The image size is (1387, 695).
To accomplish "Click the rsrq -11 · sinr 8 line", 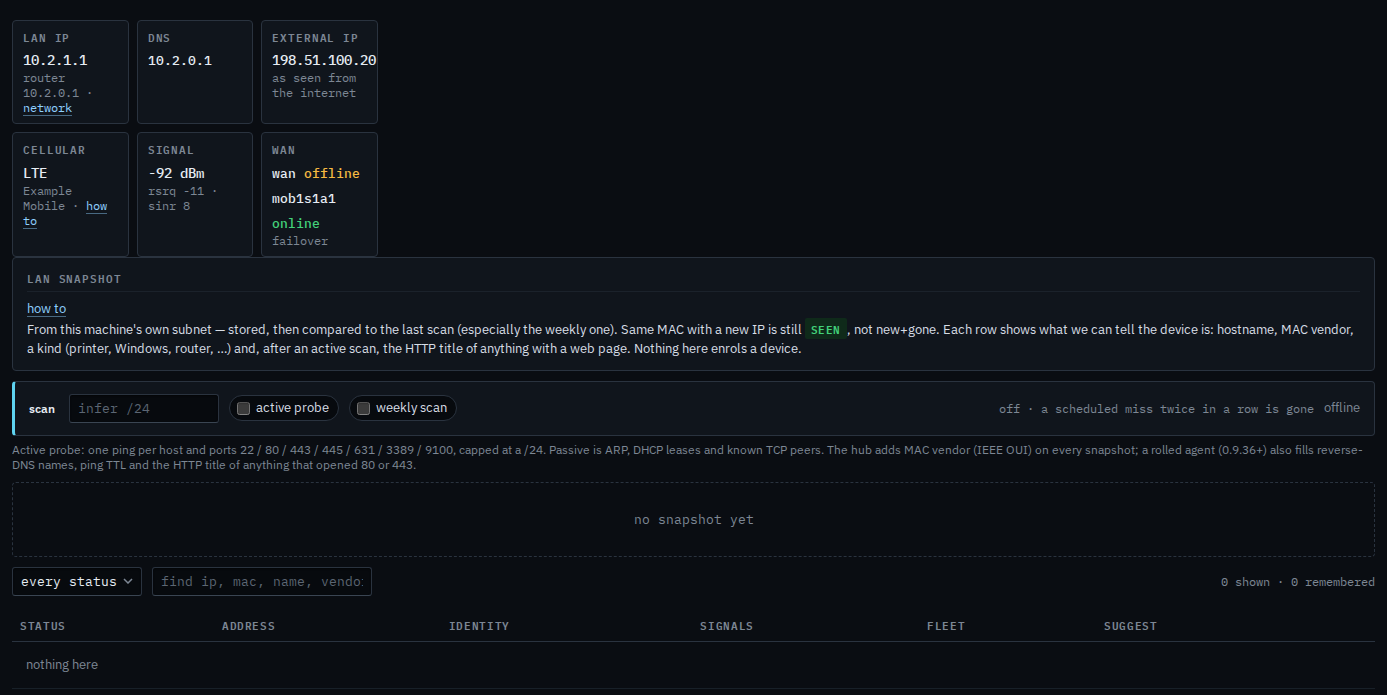I will 183,198.
